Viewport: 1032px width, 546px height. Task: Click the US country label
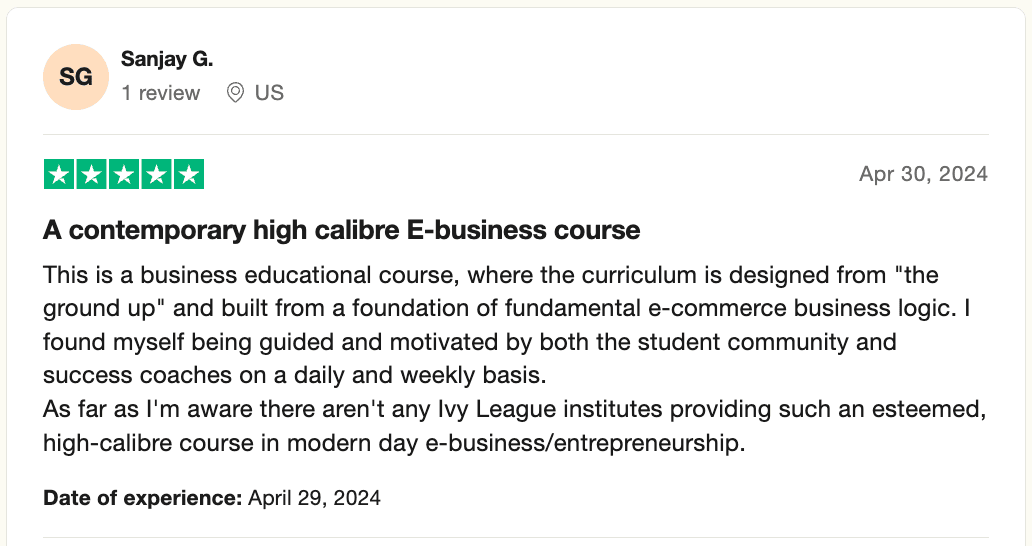(269, 93)
